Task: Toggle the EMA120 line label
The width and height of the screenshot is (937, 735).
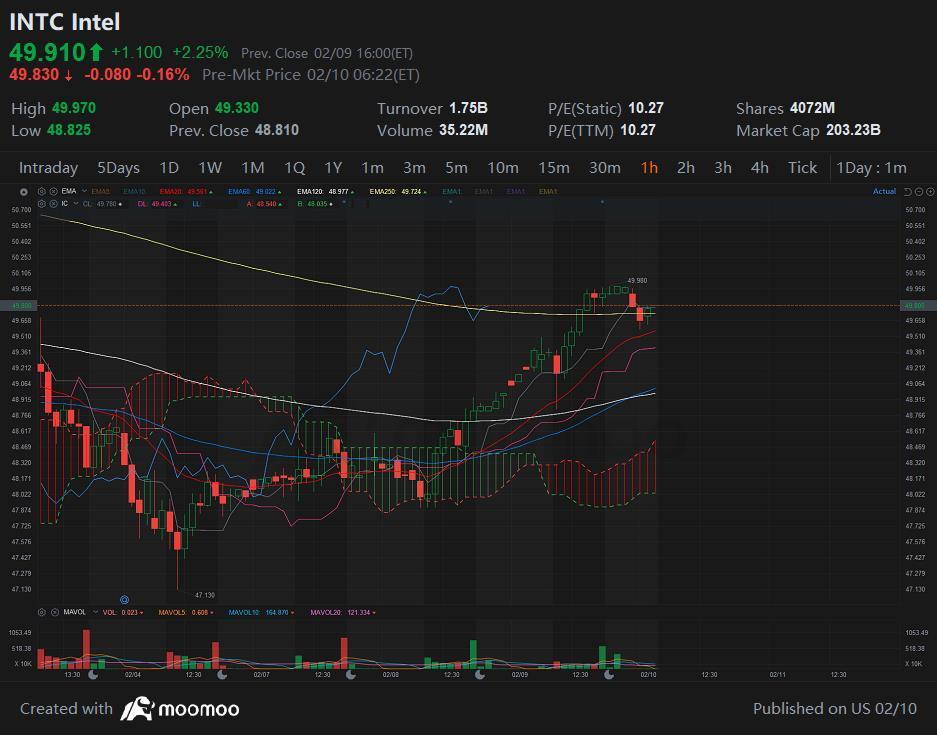Action: point(326,191)
